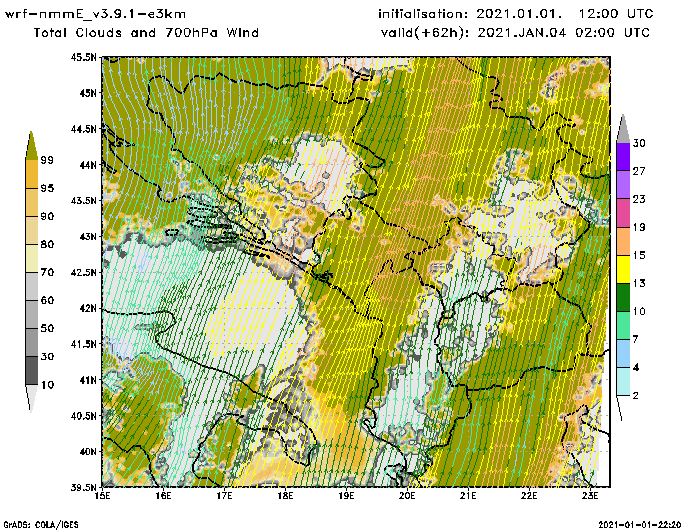Image resolution: width=700 pixels, height=530 pixels.
Task: Click the '2' label on wind colorbar
Action: pos(636,396)
